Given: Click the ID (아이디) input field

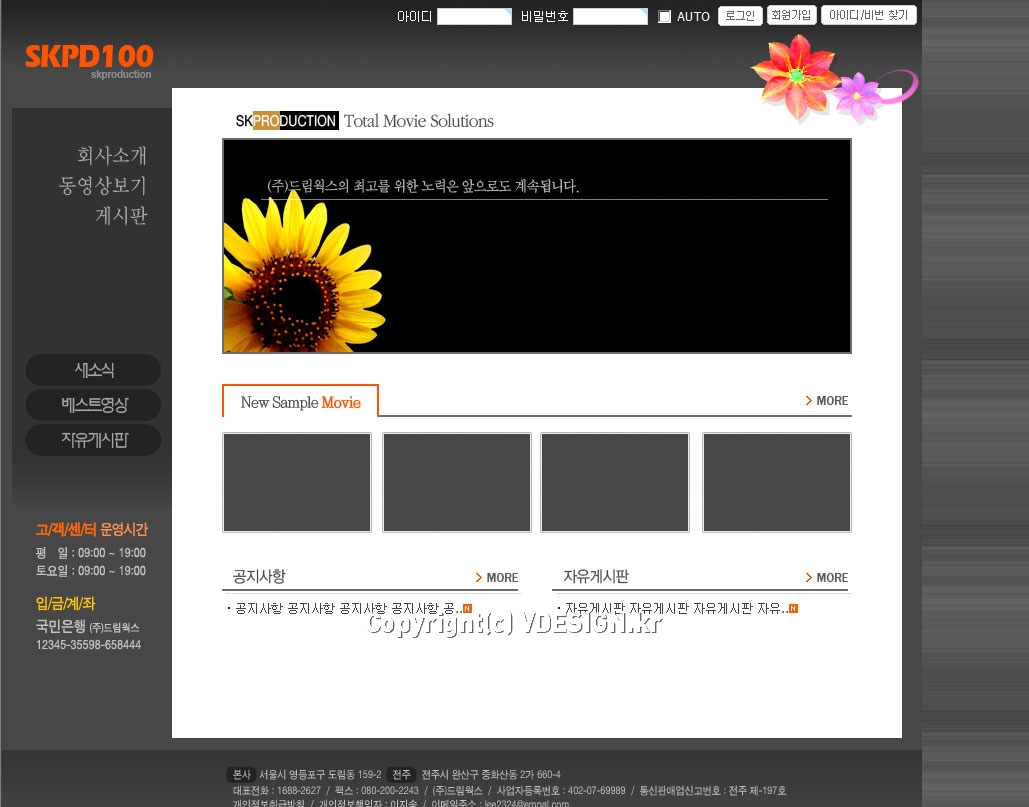Looking at the screenshot, I should click(474, 16).
